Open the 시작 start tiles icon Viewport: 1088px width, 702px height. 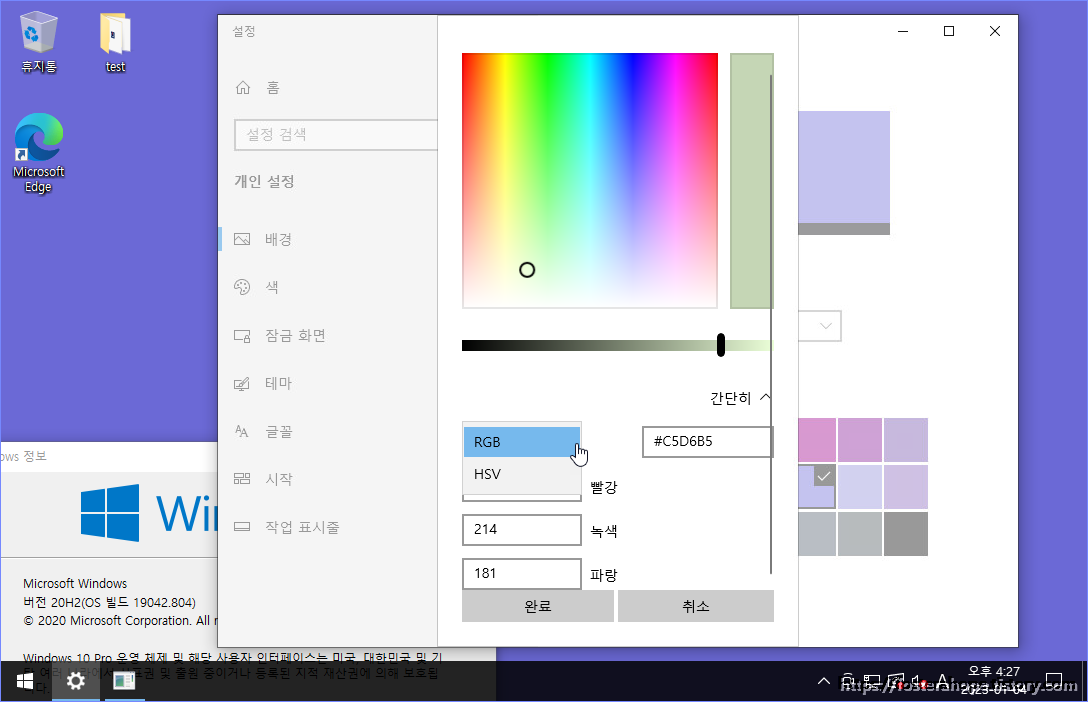pyautogui.click(x=242, y=479)
